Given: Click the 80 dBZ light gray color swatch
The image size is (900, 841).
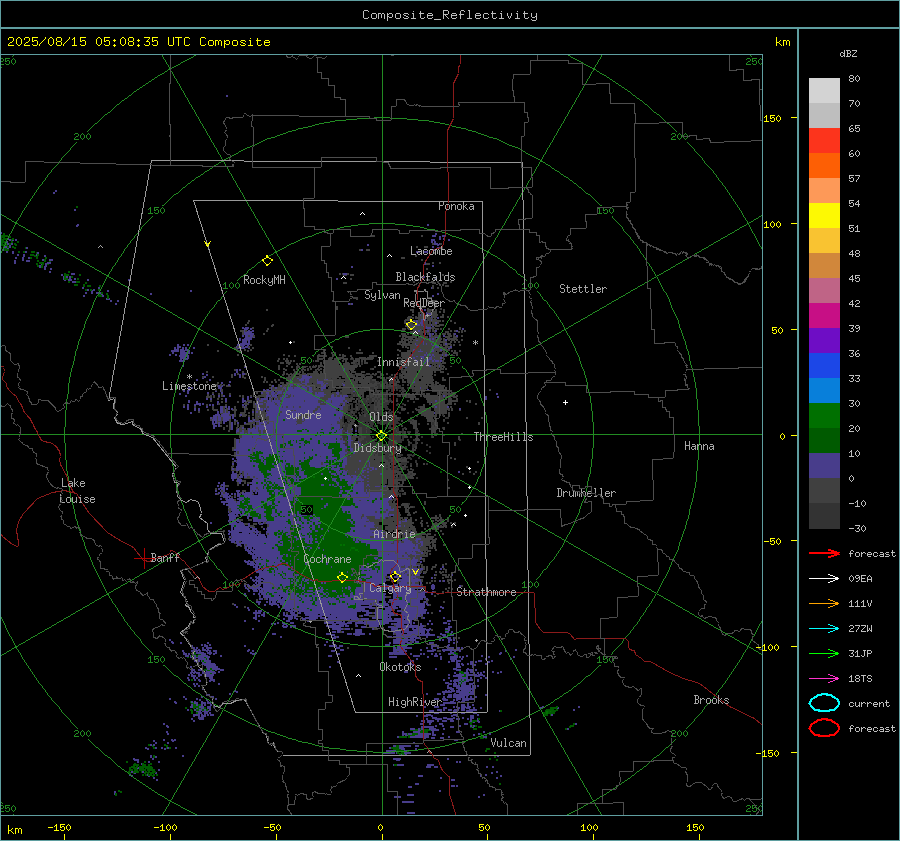Looking at the screenshot, I should click(x=824, y=90).
